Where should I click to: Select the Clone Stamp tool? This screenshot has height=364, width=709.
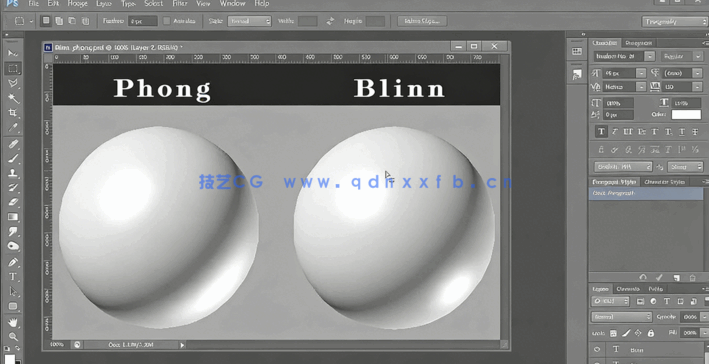(13, 173)
